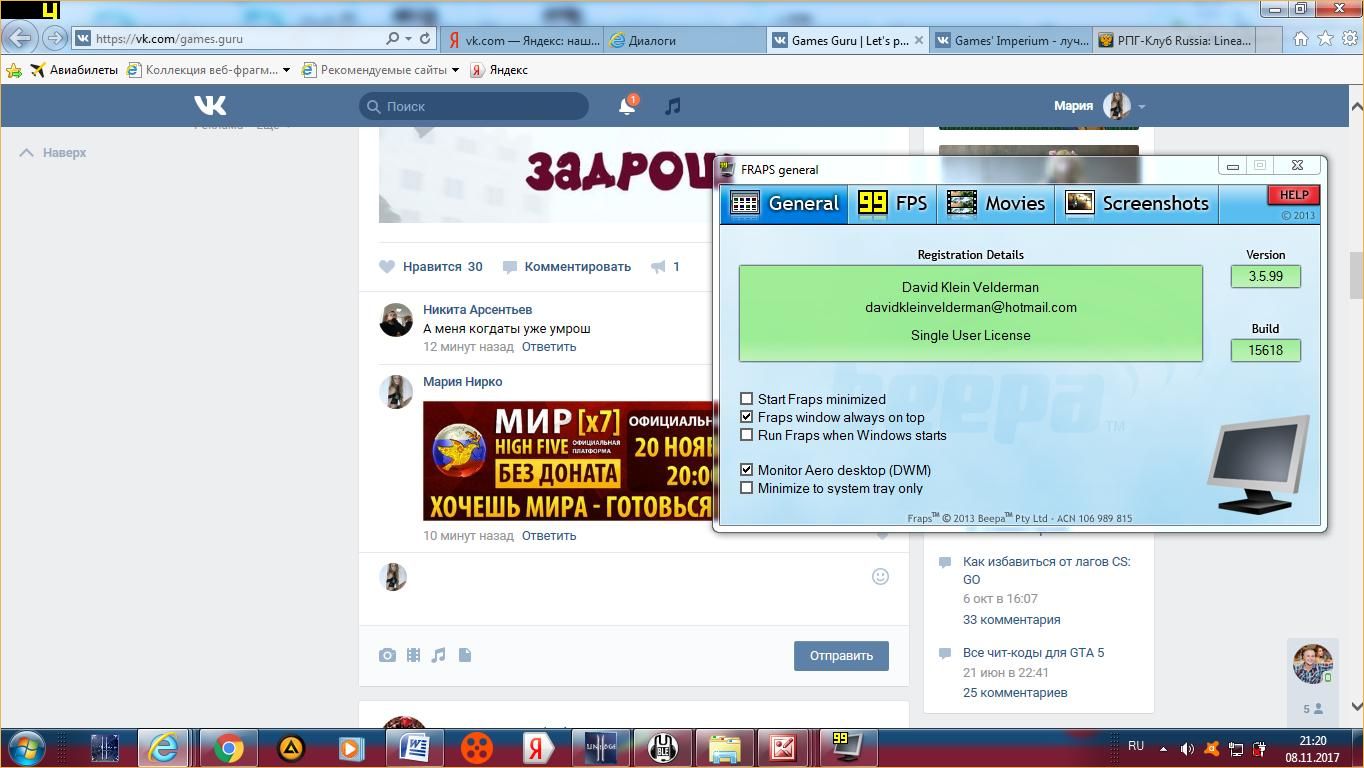Refresh the page with reload icon
The height and width of the screenshot is (768, 1364).
point(425,38)
